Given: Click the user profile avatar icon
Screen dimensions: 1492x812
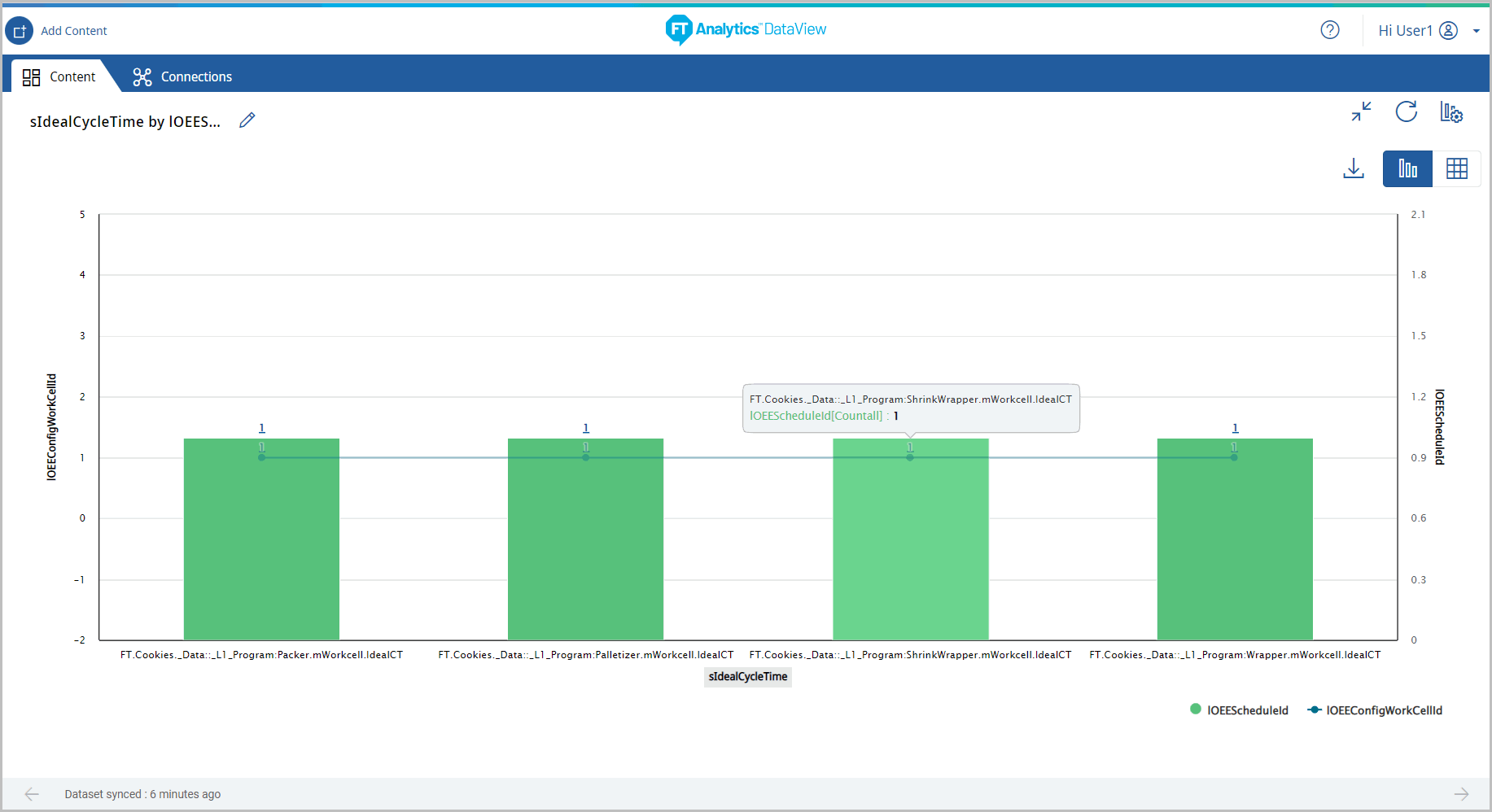Looking at the screenshot, I should click(1448, 30).
